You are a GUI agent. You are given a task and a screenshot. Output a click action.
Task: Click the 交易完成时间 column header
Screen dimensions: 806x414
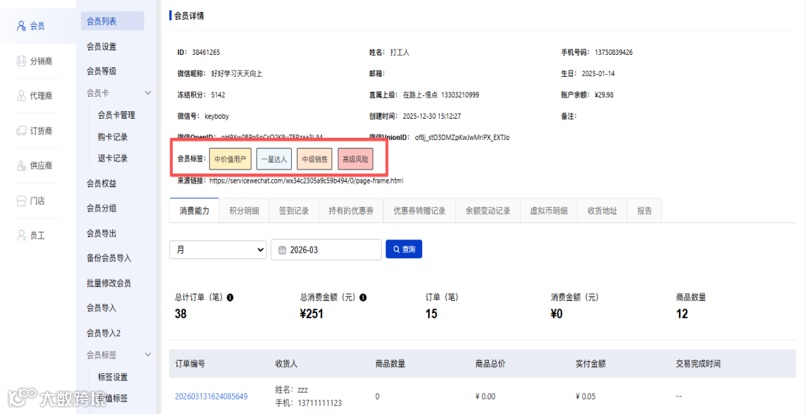(698, 364)
